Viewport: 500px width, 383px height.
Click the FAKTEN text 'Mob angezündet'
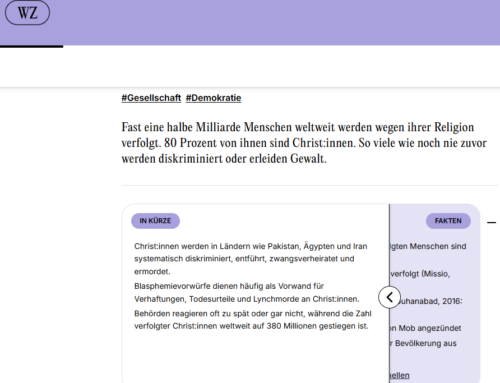(430, 328)
